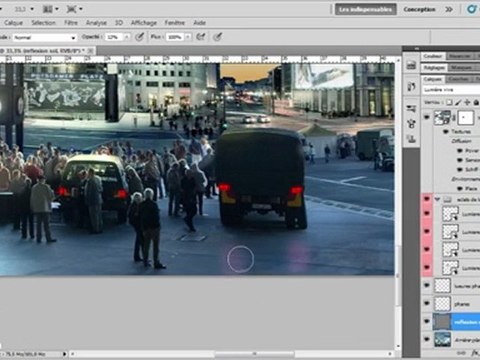Collapse the éclats de lumière group triangle
The image size is (480, 360).
click(x=437, y=199)
